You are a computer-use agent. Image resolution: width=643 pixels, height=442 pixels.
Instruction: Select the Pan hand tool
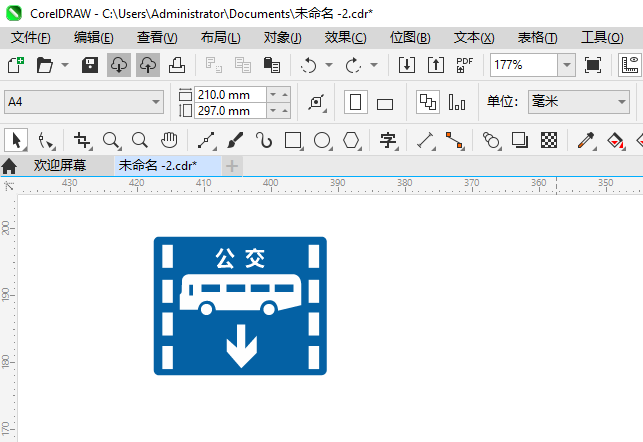[169, 140]
